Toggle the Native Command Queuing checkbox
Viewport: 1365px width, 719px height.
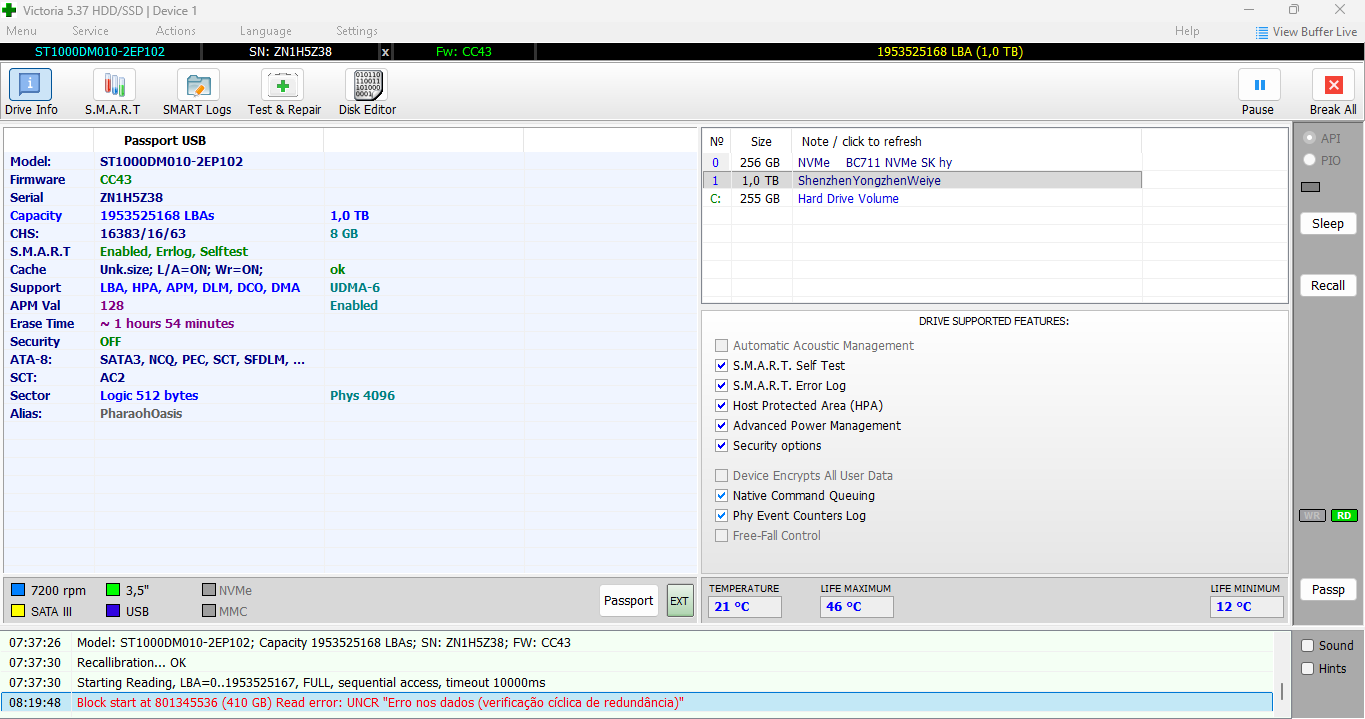(x=722, y=496)
